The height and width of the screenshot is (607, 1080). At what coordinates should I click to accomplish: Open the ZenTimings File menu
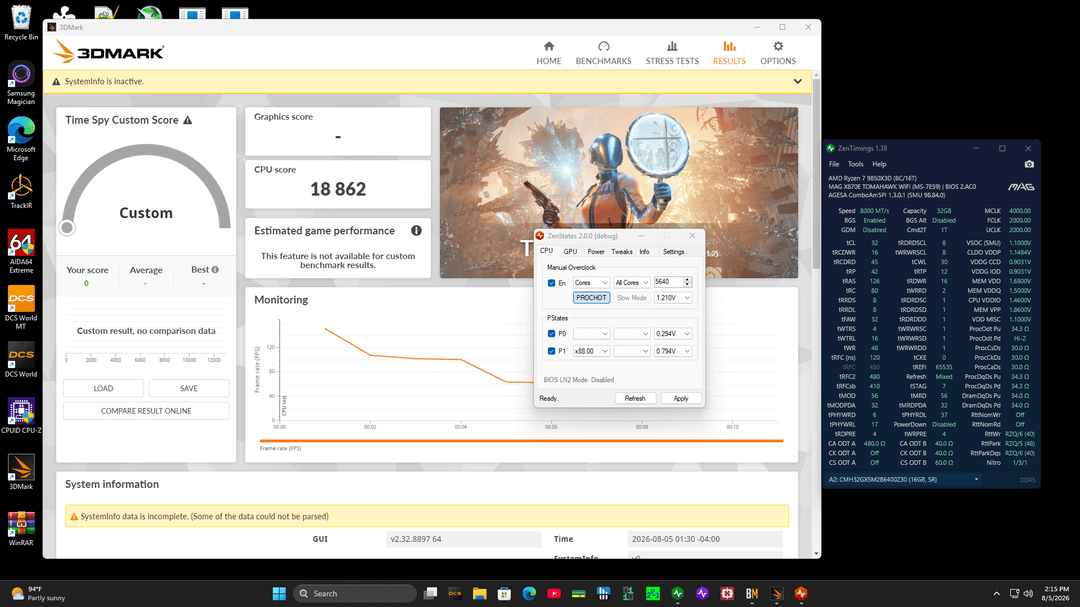[833, 164]
